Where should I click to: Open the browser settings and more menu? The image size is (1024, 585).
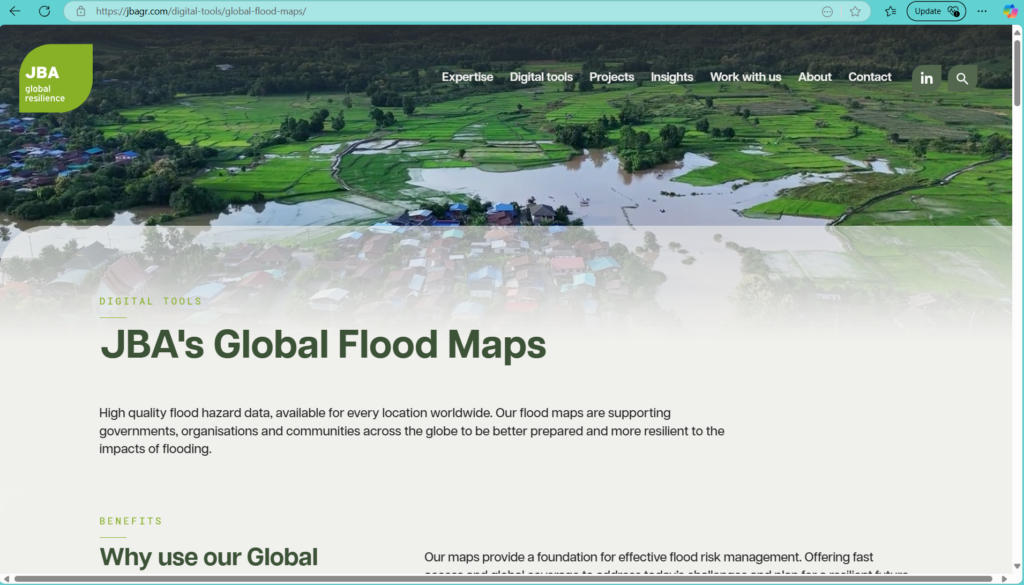coord(982,11)
